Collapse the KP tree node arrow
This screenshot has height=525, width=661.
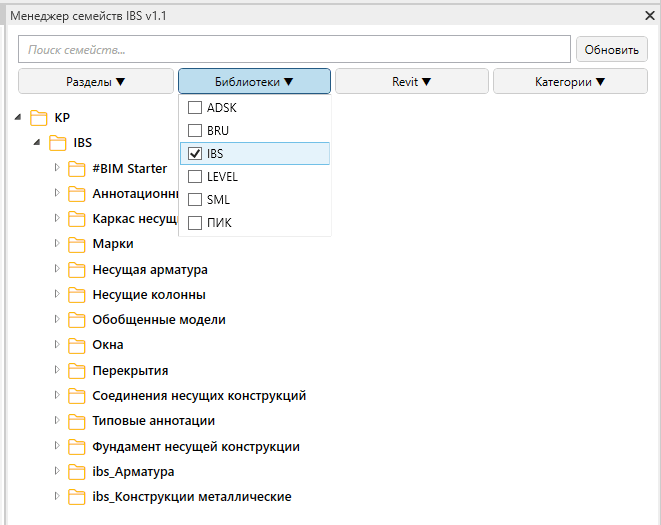click(18, 117)
